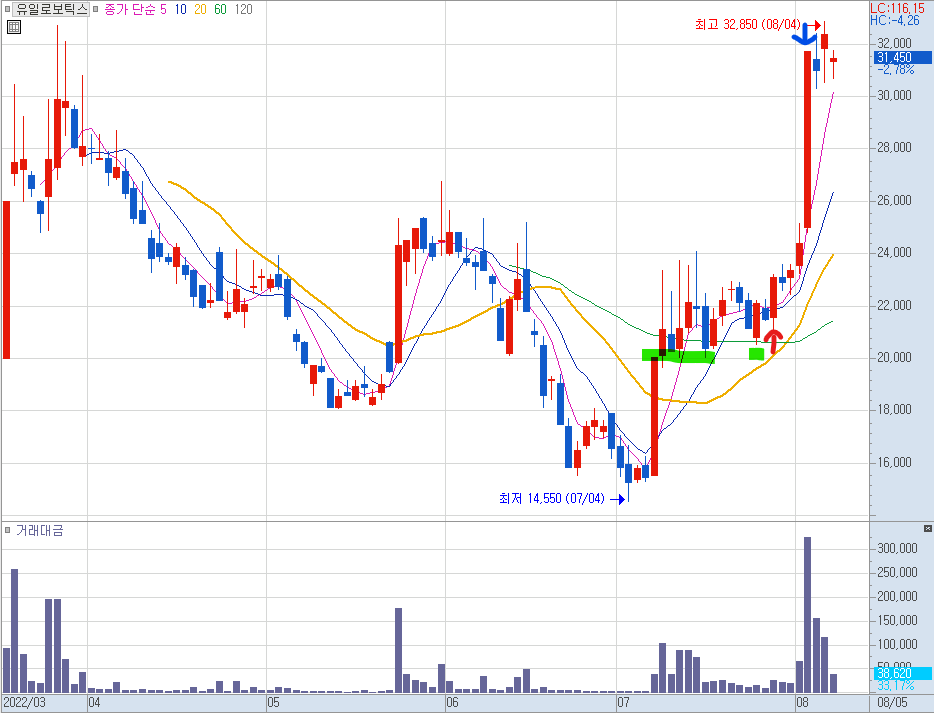Click the 26,000 price axis label

[x=894, y=200]
